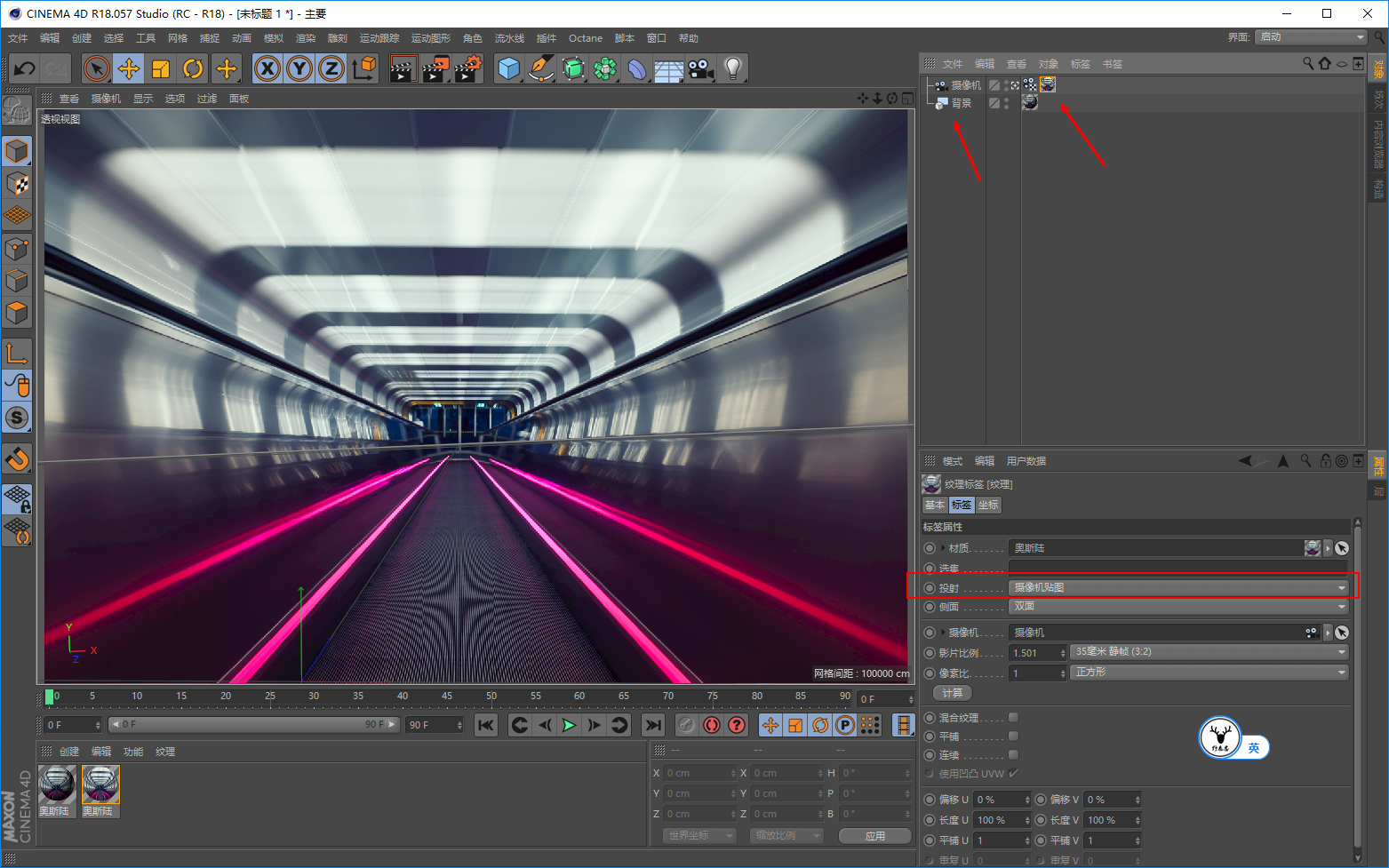Click the 计算 button
This screenshot has width=1389, height=868.
[953, 693]
